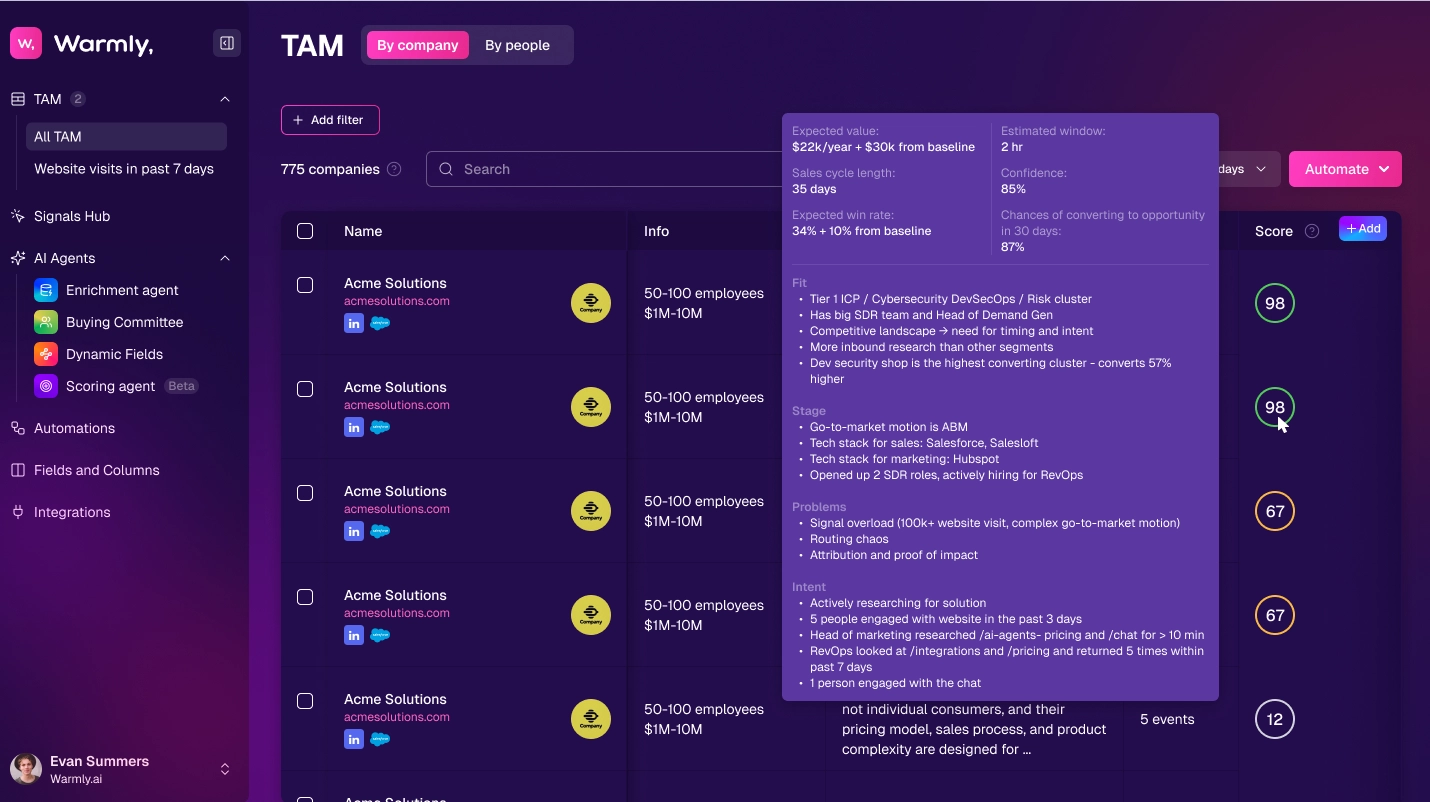Click 'Estimated window:' in tooltip
1430x802 pixels.
tap(1053, 131)
